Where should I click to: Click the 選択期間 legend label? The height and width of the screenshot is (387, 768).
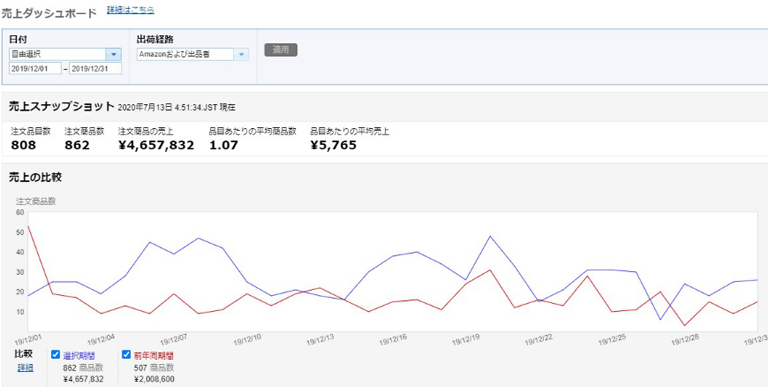pyautogui.click(x=79, y=355)
